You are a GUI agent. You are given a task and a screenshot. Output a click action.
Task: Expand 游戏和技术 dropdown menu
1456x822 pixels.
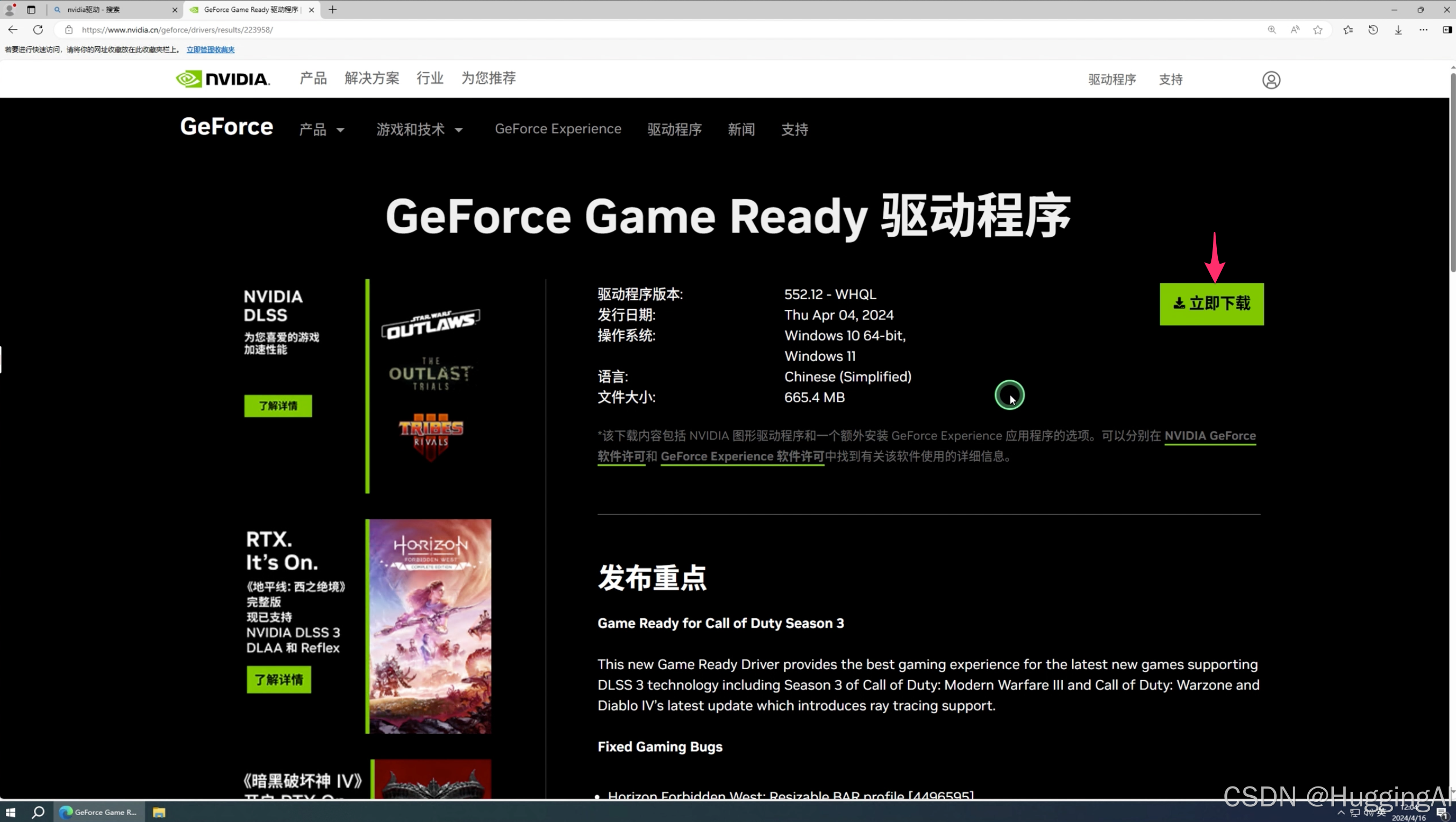[419, 130]
